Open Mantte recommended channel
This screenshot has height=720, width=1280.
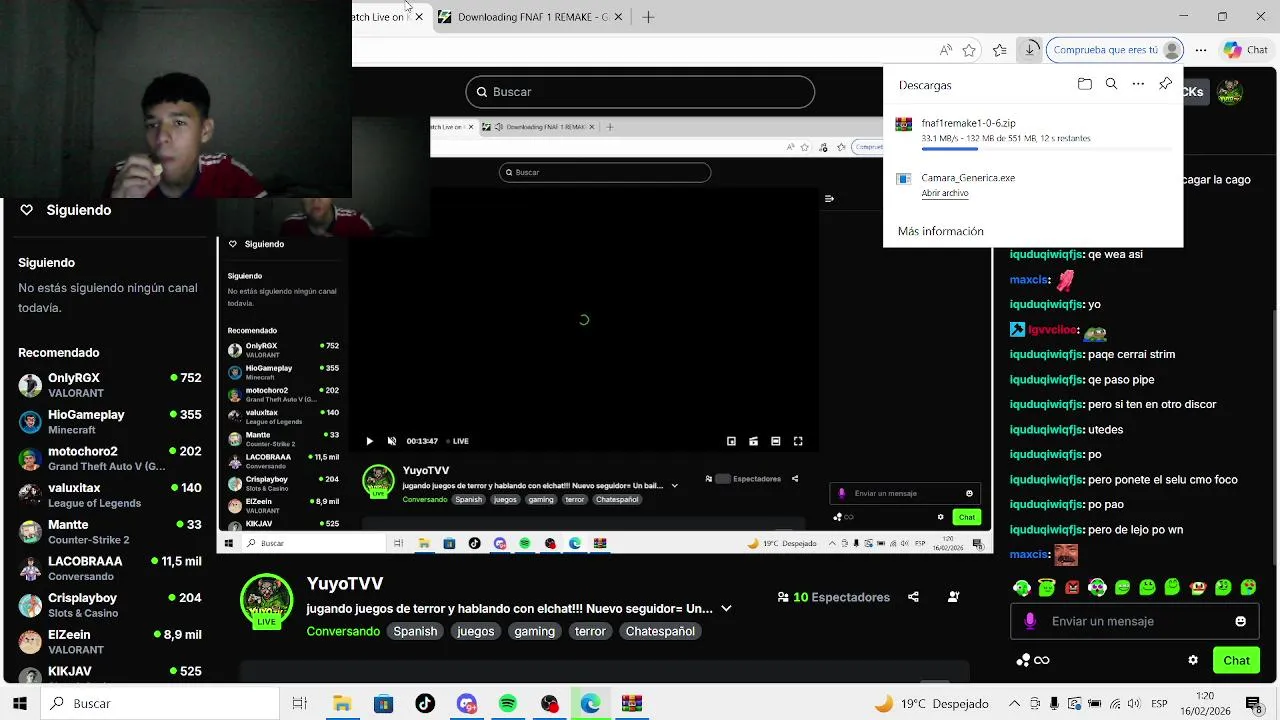(110, 532)
